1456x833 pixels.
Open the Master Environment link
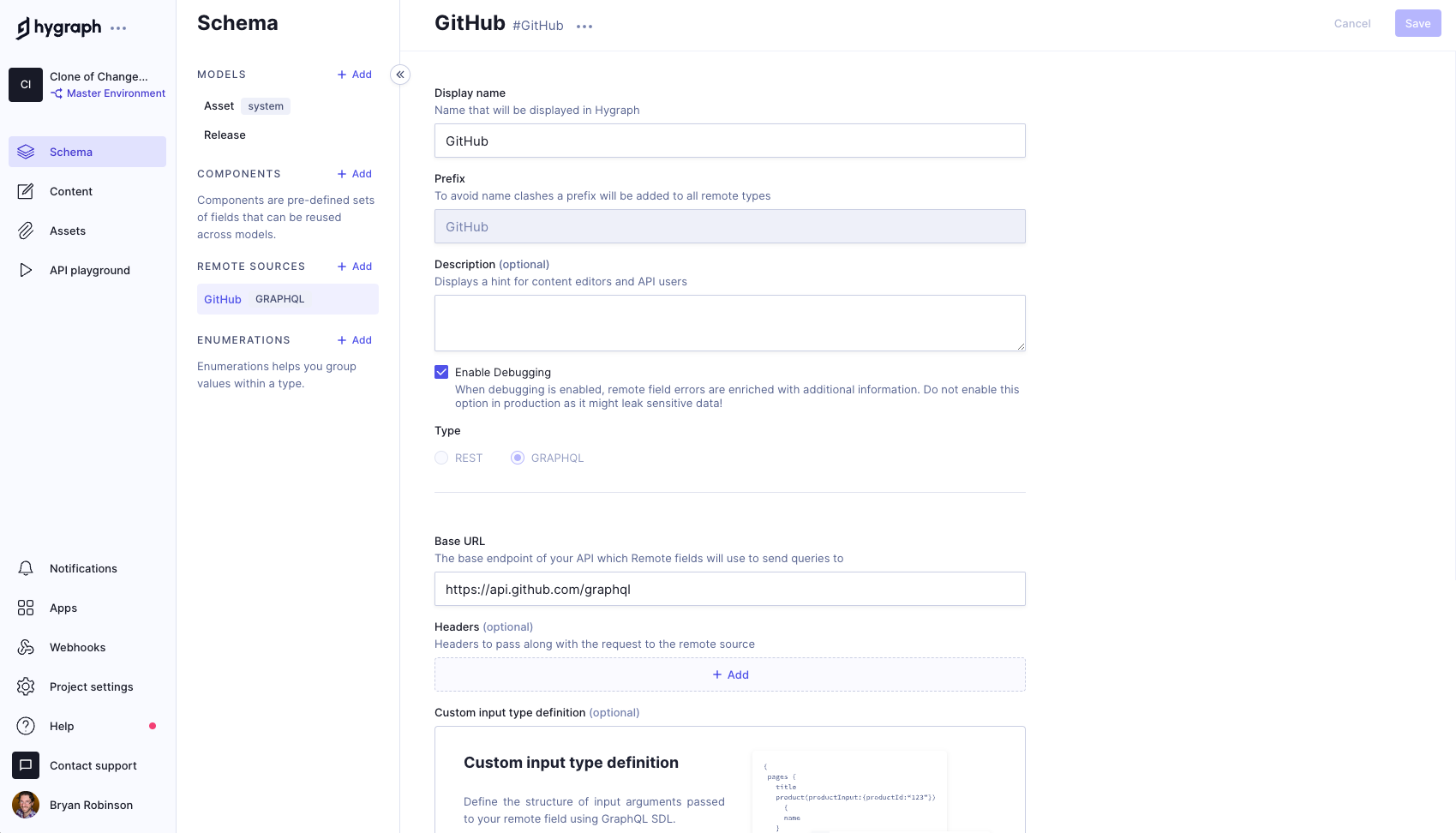(115, 93)
